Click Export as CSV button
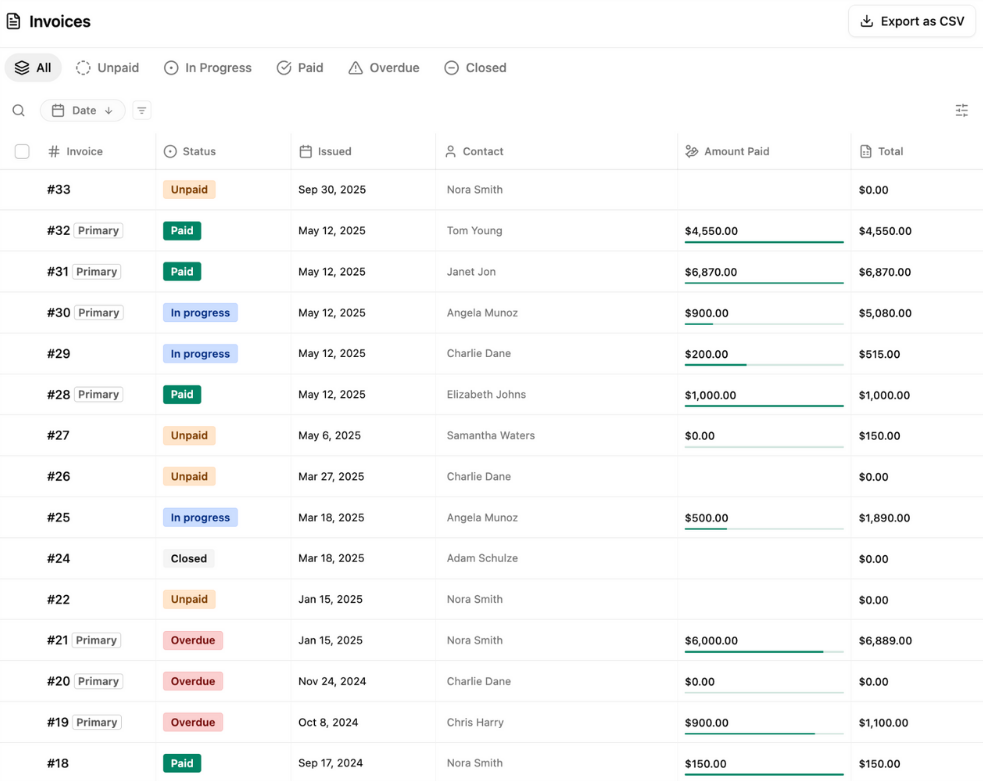 [912, 21]
